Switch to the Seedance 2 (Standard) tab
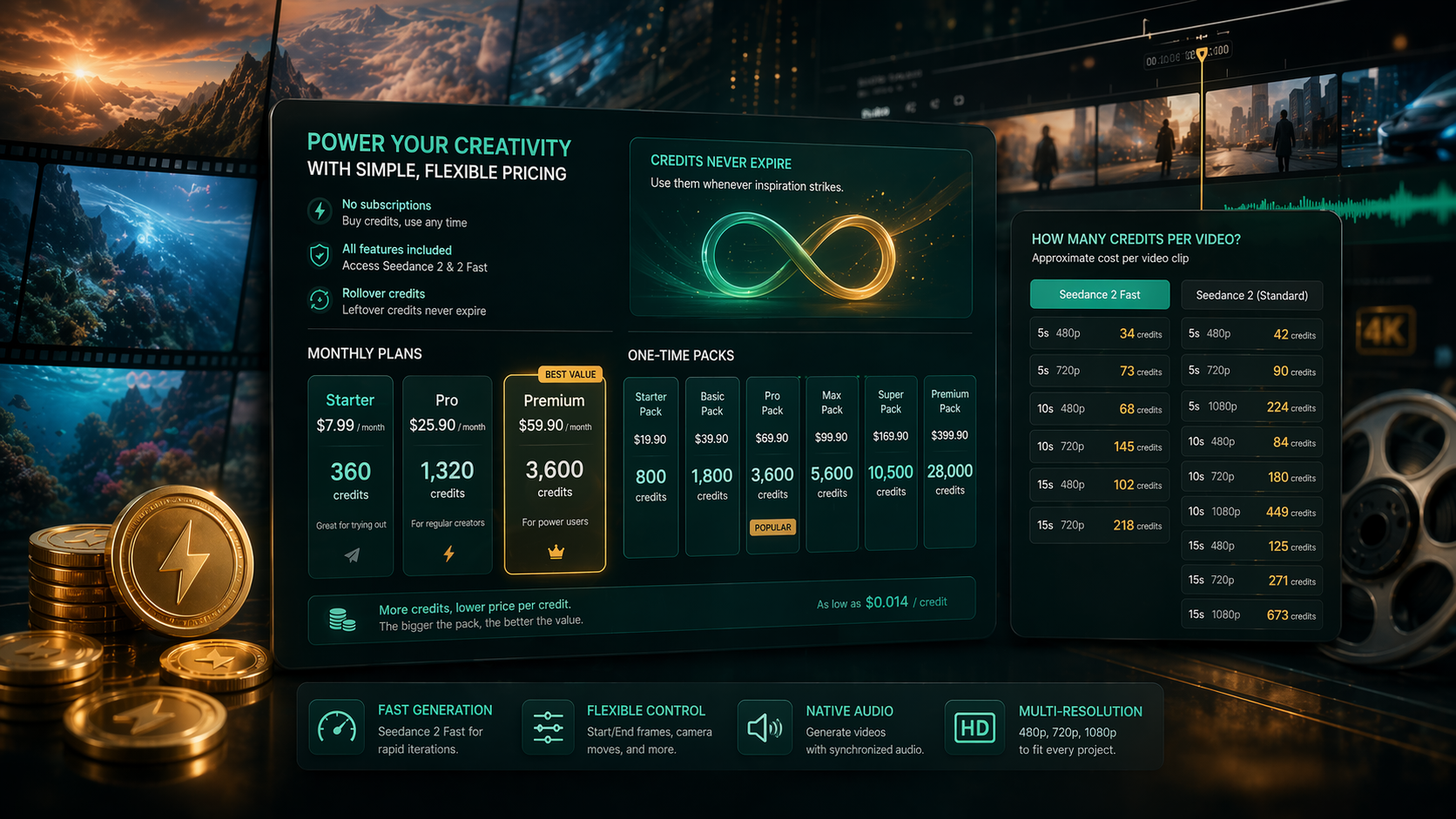Image resolution: width=1456 pixels, height=819 pixels. coord(1251,295)
